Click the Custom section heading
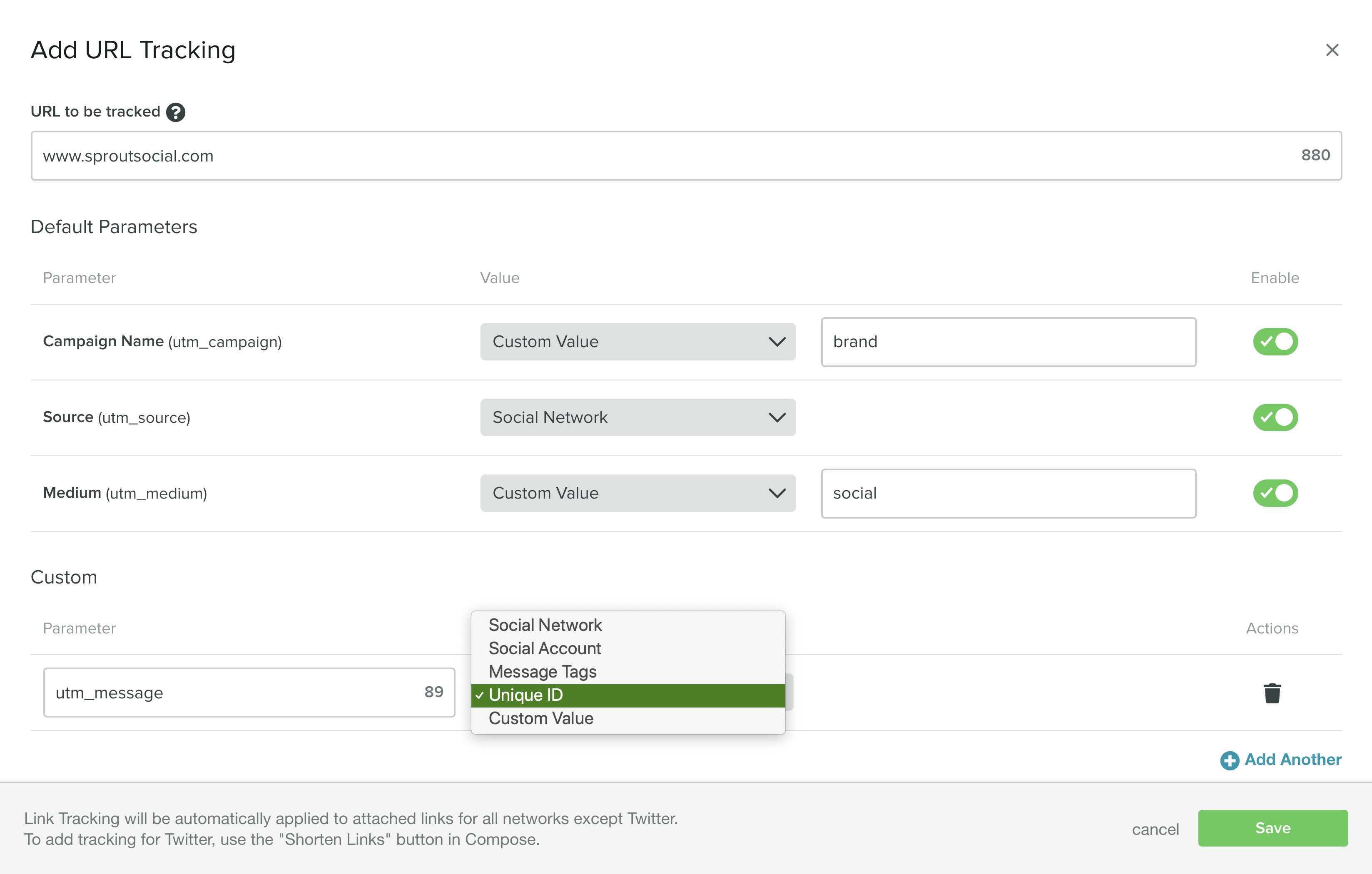Screen dimensions: 1372x874 (x=64, y=577)
